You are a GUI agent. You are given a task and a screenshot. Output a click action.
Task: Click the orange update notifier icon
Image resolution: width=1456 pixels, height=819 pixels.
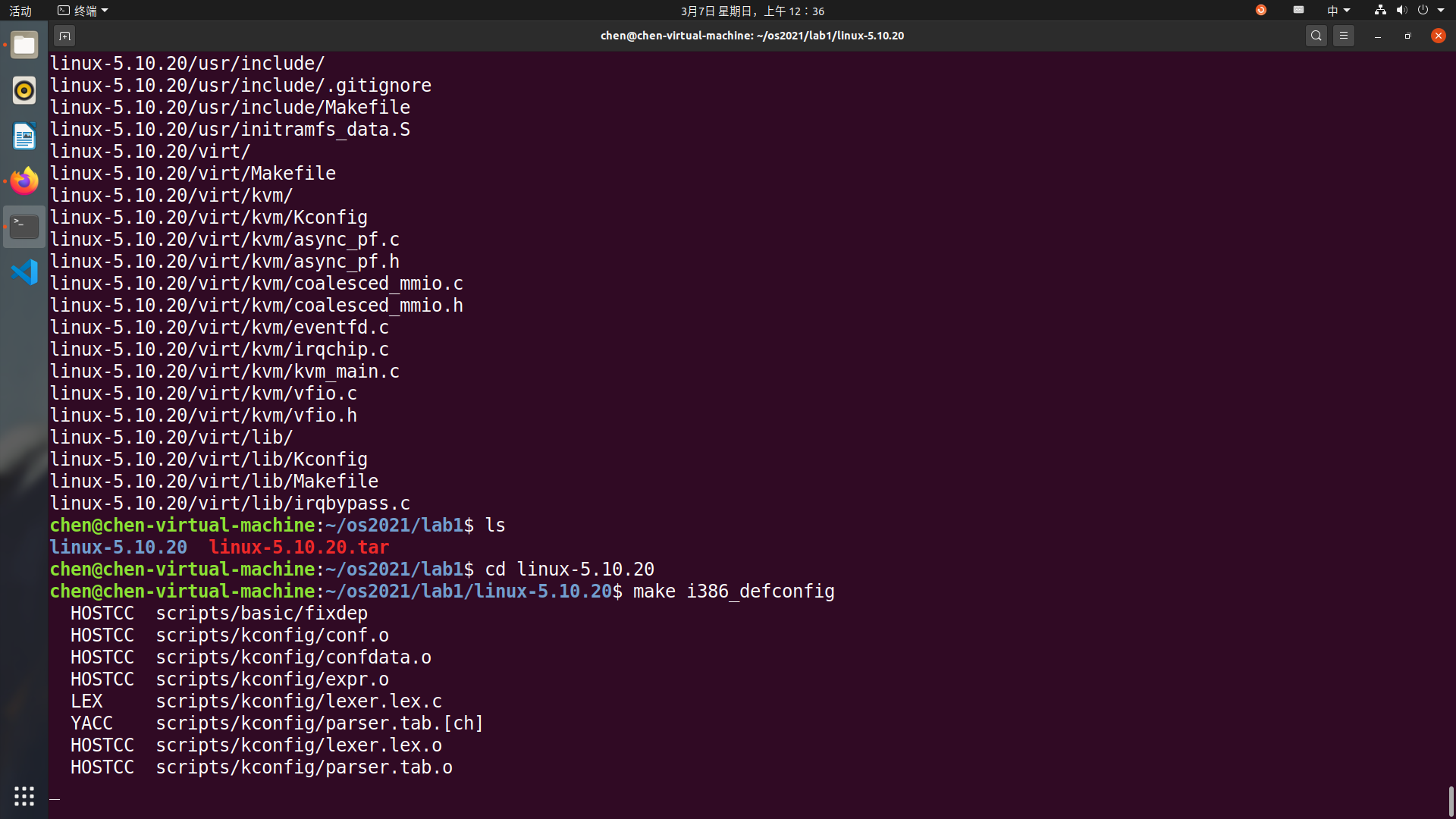(1261, 11)
